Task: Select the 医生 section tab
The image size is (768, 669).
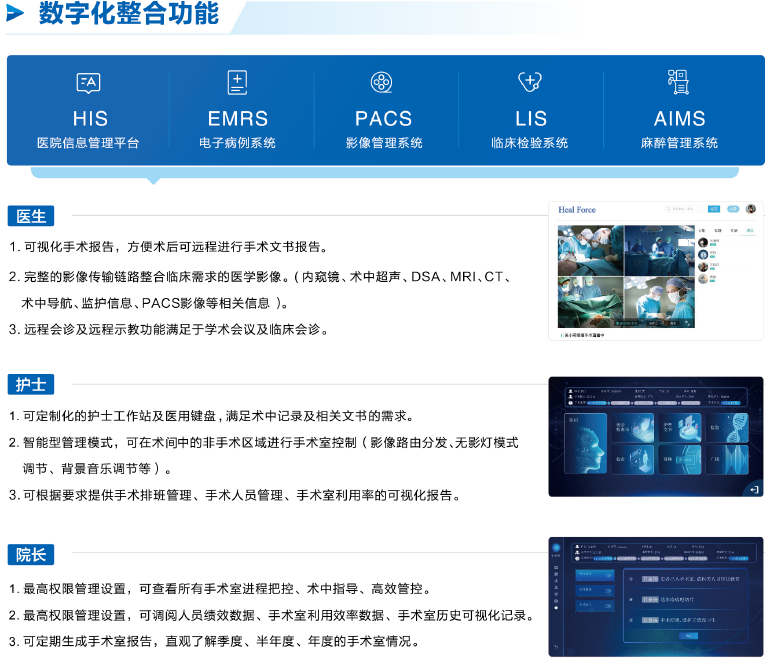Action: 32,216
